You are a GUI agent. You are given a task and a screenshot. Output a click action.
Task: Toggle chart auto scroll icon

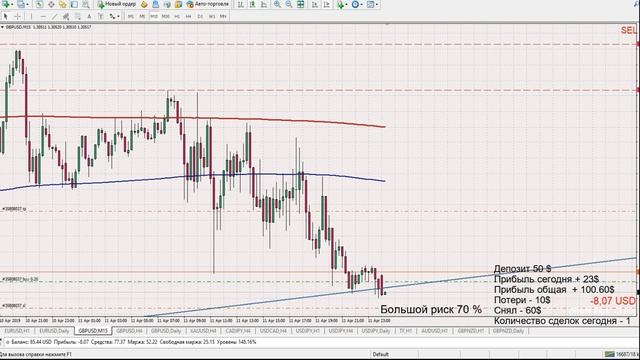[315, 4]
